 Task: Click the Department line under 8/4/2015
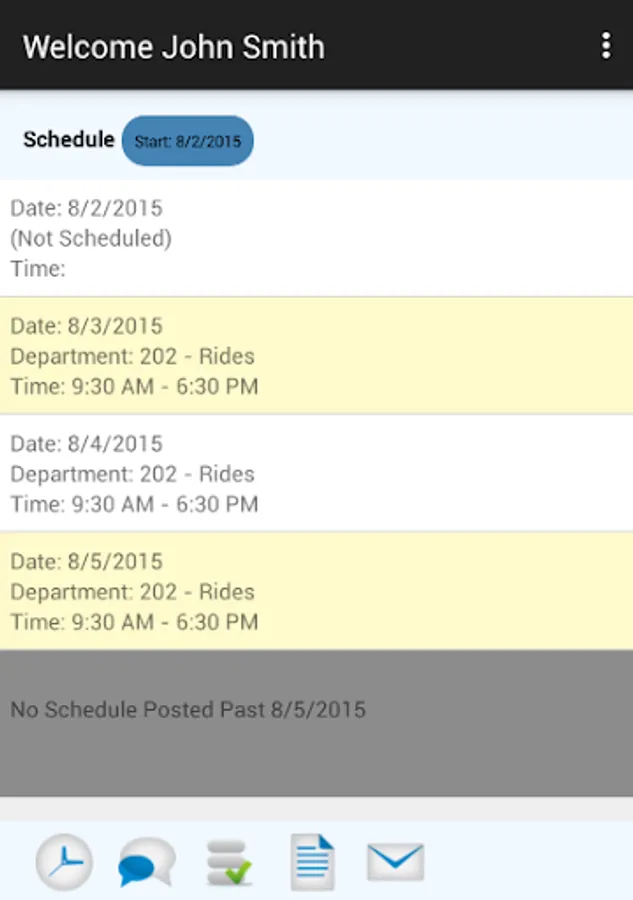click(x=132, y=474)
